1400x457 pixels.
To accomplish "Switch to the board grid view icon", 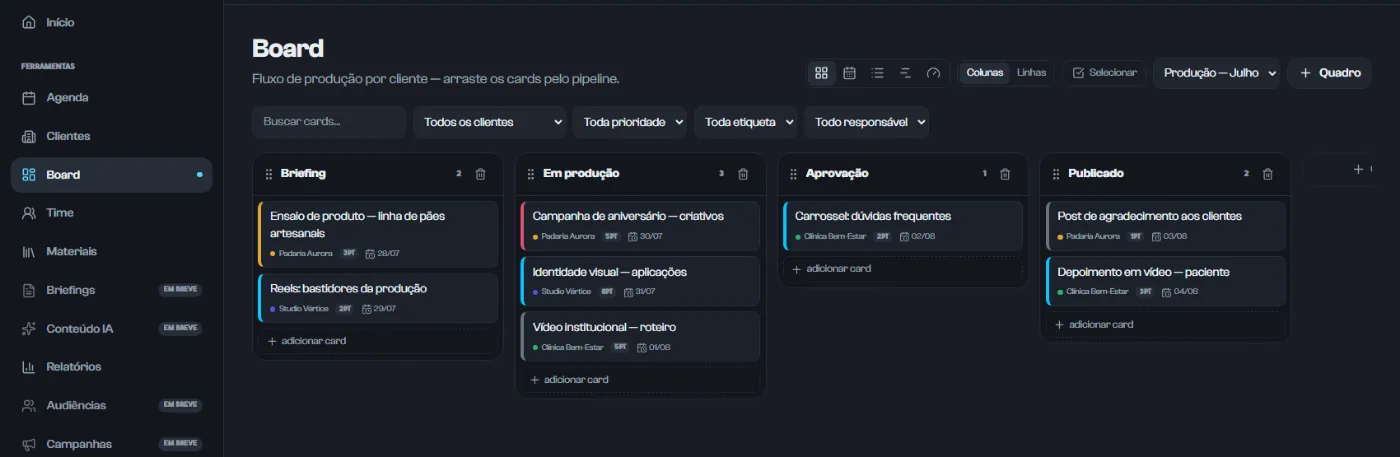I will click(821, 73).
